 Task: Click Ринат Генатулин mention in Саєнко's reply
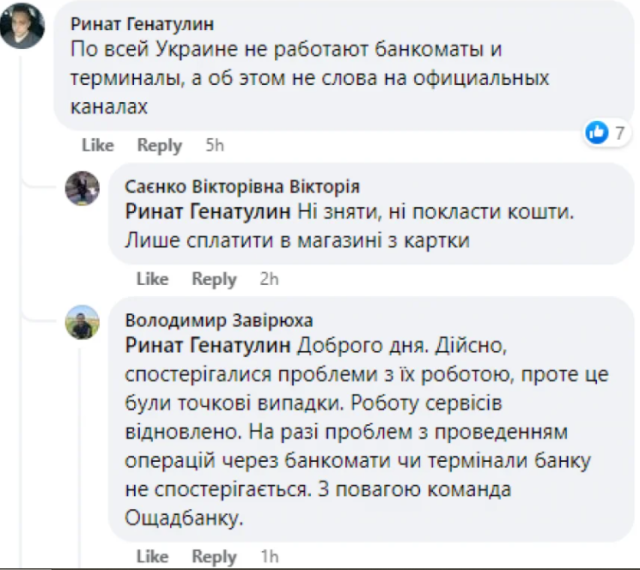click(208, 212)
